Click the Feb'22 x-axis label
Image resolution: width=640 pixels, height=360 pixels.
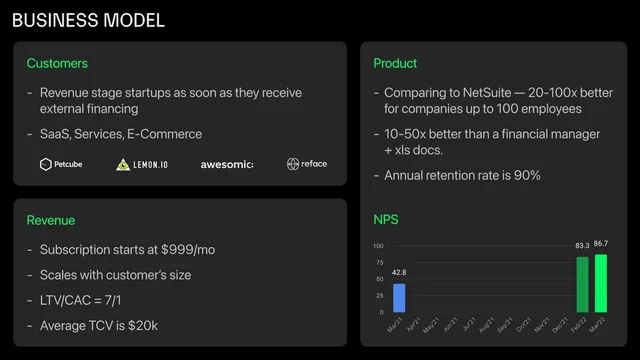(x=579, y=325)
